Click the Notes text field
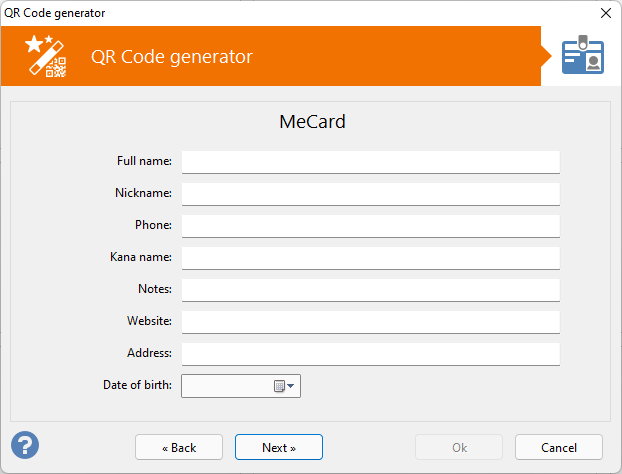This screenshot has width=622, height=474. pyautogui.click(x=370, y=289)
